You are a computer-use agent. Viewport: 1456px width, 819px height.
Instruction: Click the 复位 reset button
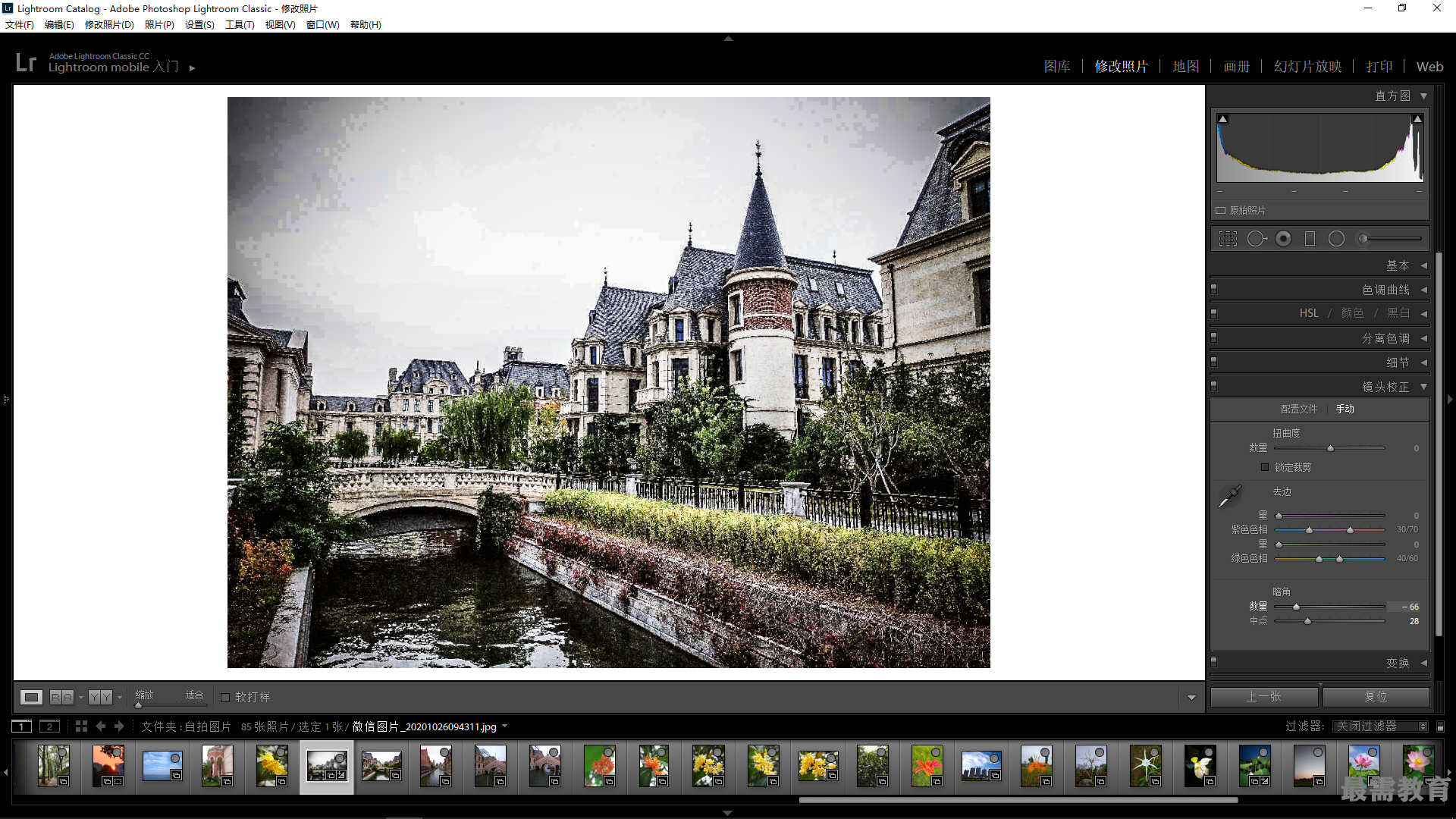(1376, 696)
